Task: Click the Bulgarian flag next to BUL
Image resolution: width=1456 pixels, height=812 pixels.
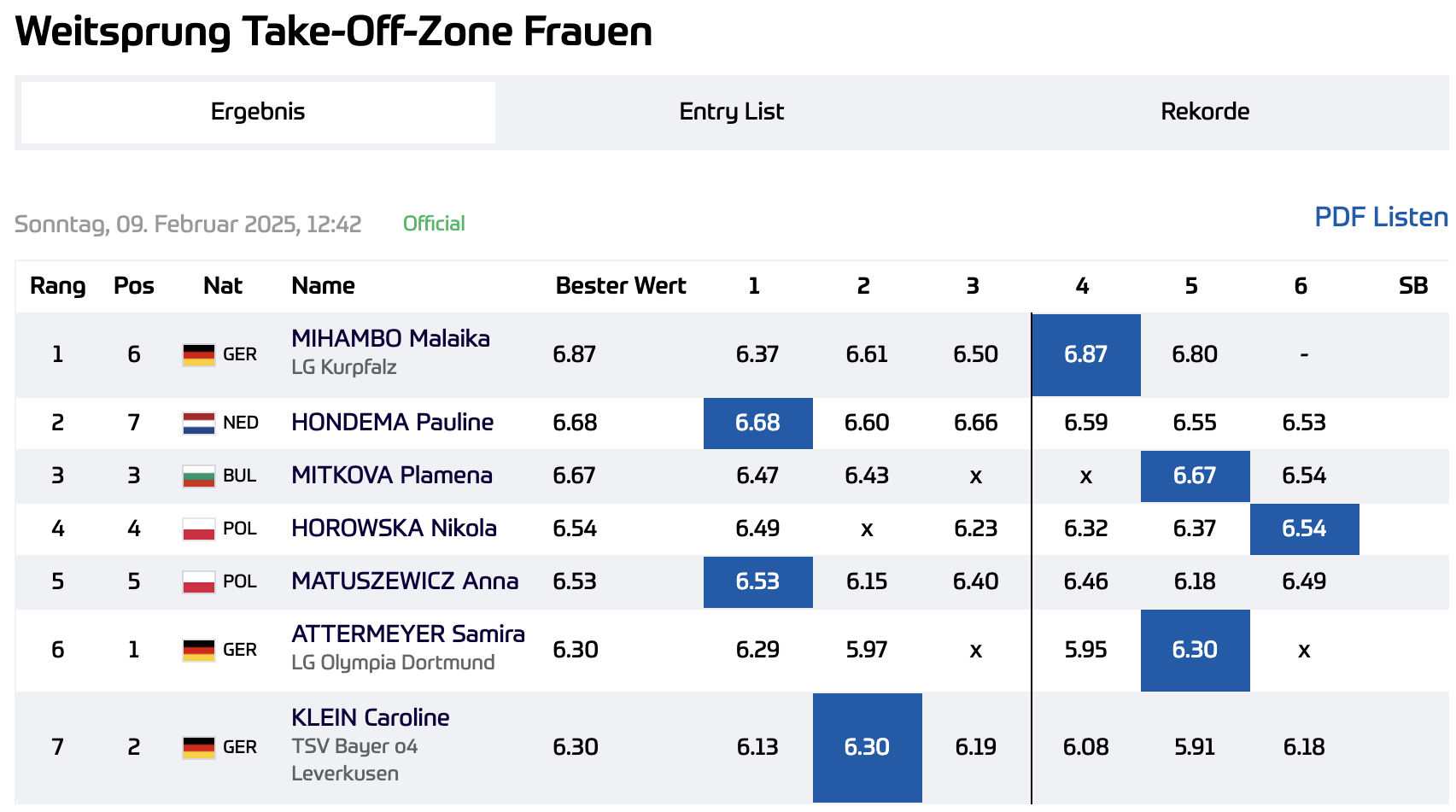Action: pos(199,476)
